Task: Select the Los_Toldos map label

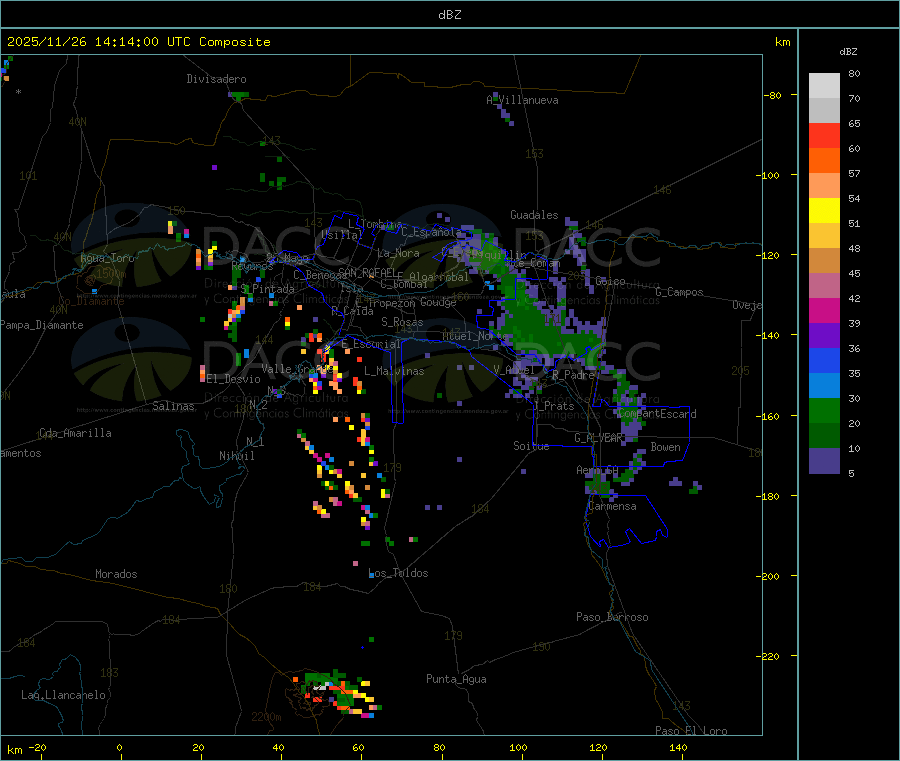Action: pos(398,573)
